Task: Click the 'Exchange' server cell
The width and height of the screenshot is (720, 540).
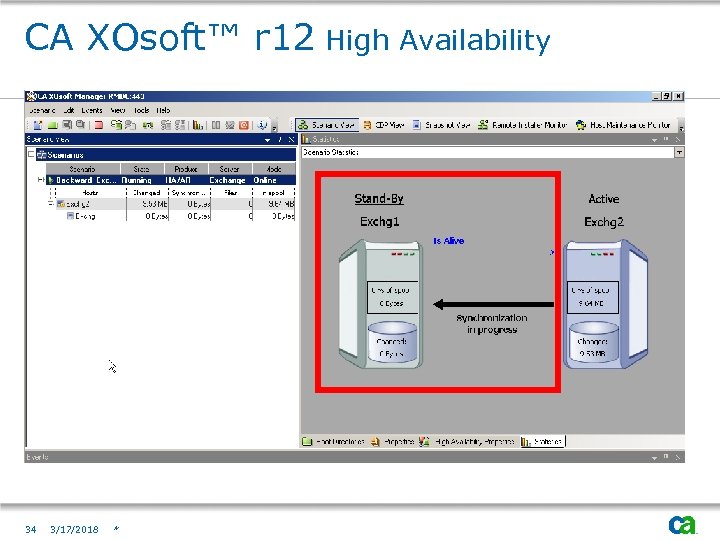Action: 227,180
